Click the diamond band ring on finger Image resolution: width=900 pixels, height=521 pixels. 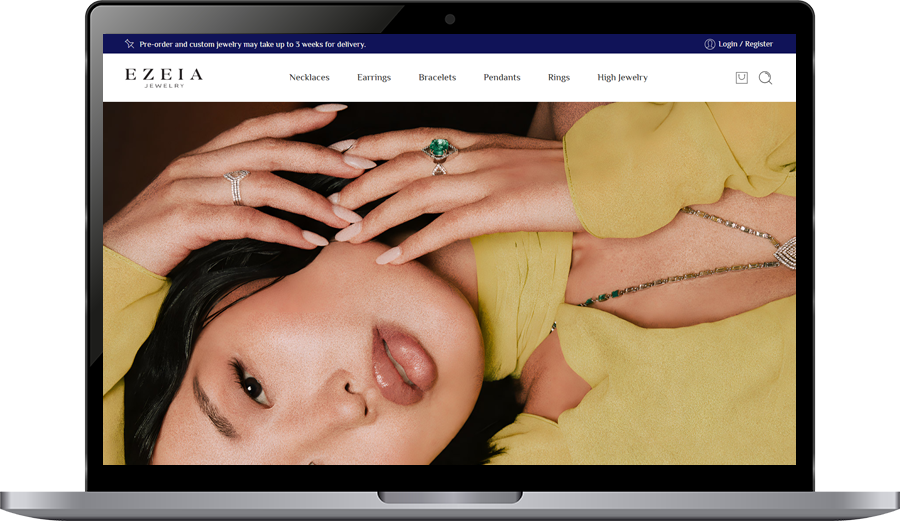[236, 186]
